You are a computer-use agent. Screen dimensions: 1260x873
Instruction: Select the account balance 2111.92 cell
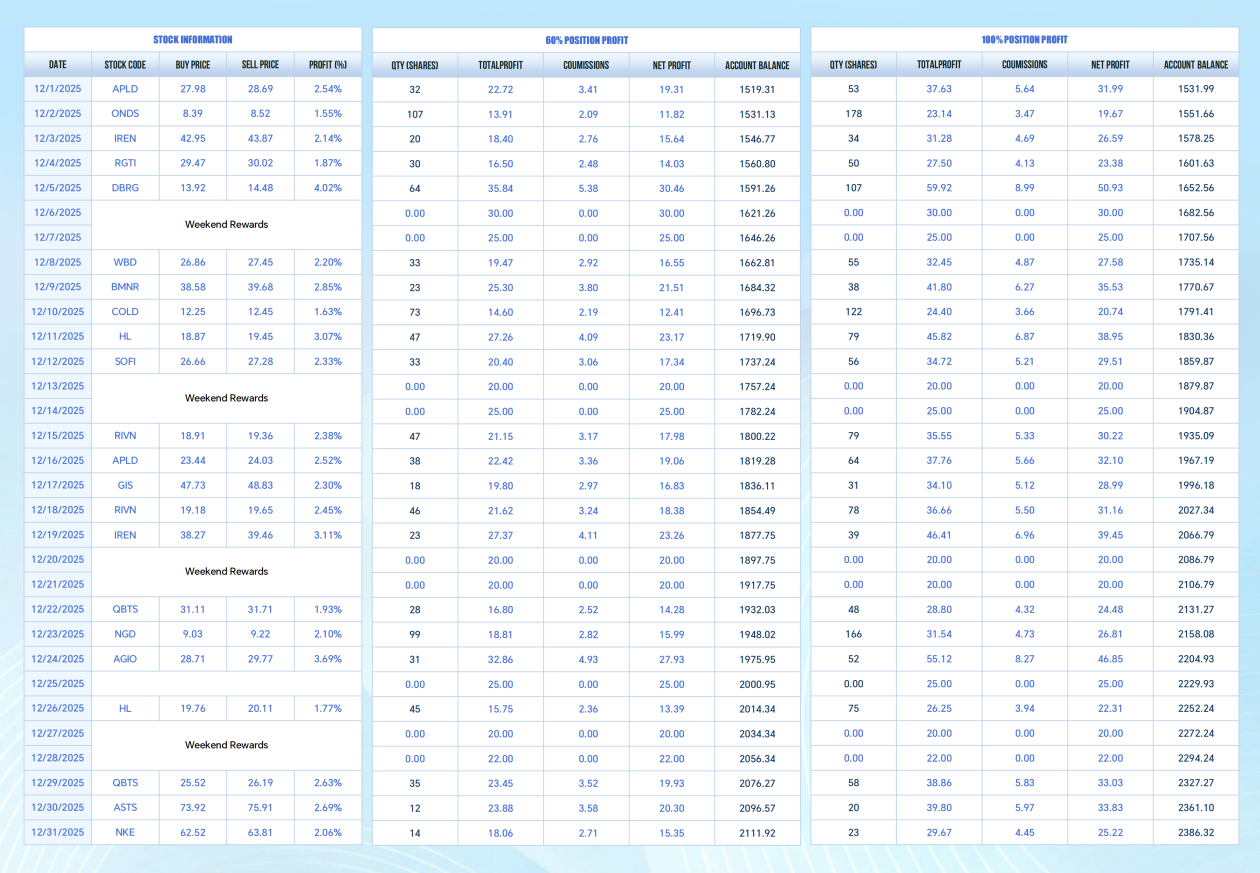coord(757,833)
